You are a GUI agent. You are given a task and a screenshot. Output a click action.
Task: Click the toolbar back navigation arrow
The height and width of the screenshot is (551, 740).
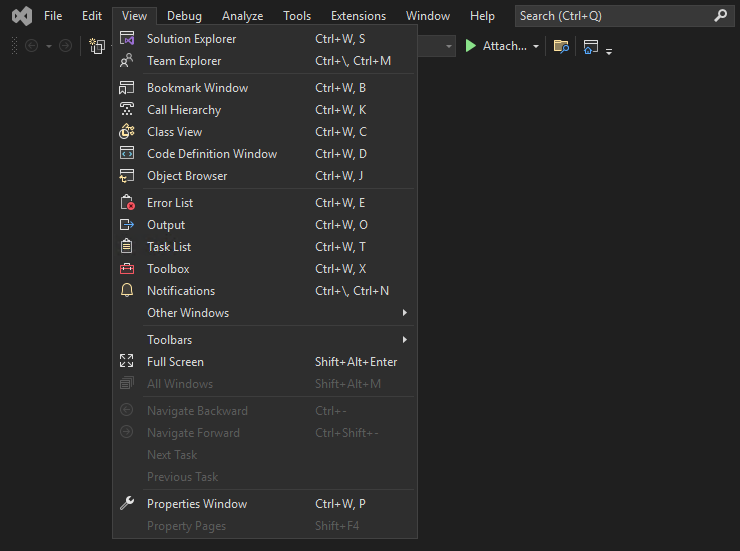coord(31,46)
